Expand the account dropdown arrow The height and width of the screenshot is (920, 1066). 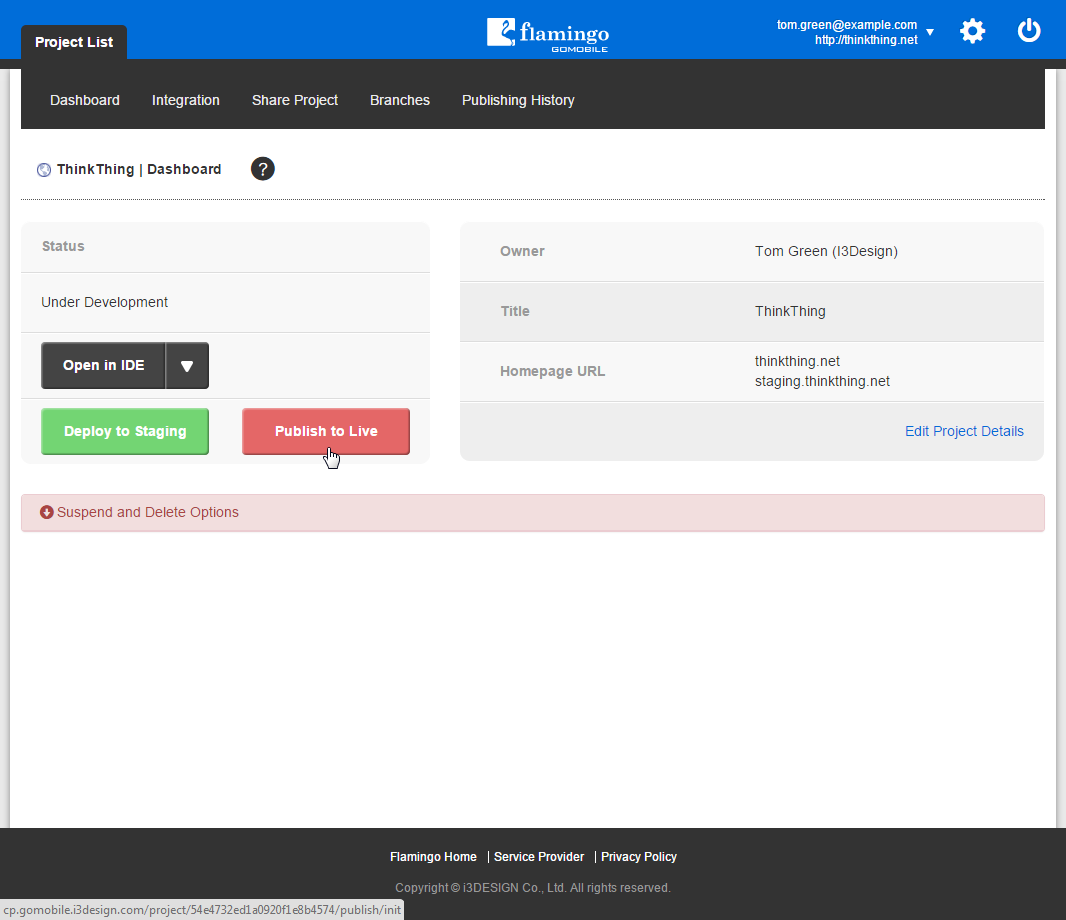tap(930, 32)
